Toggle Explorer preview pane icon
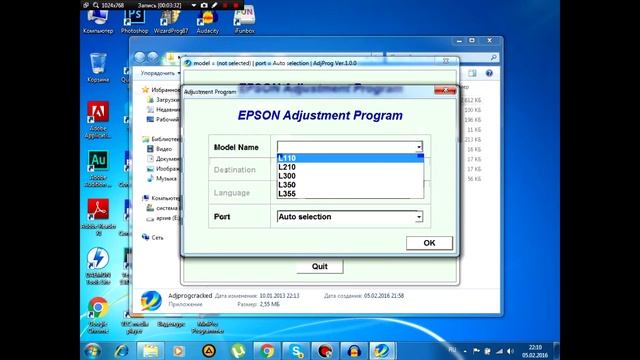 tap(472, 73)
